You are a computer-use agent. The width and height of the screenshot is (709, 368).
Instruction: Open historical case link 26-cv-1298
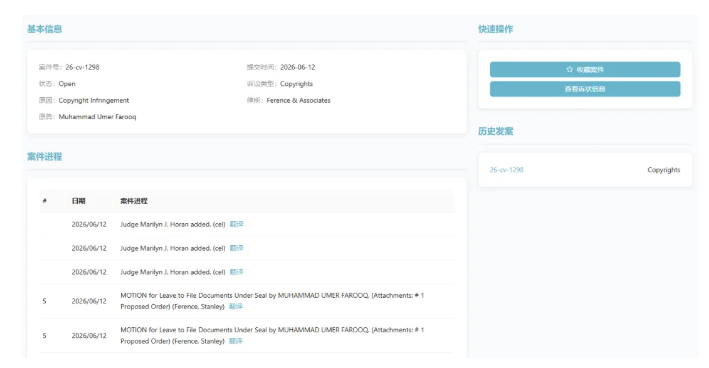[506, 170]
